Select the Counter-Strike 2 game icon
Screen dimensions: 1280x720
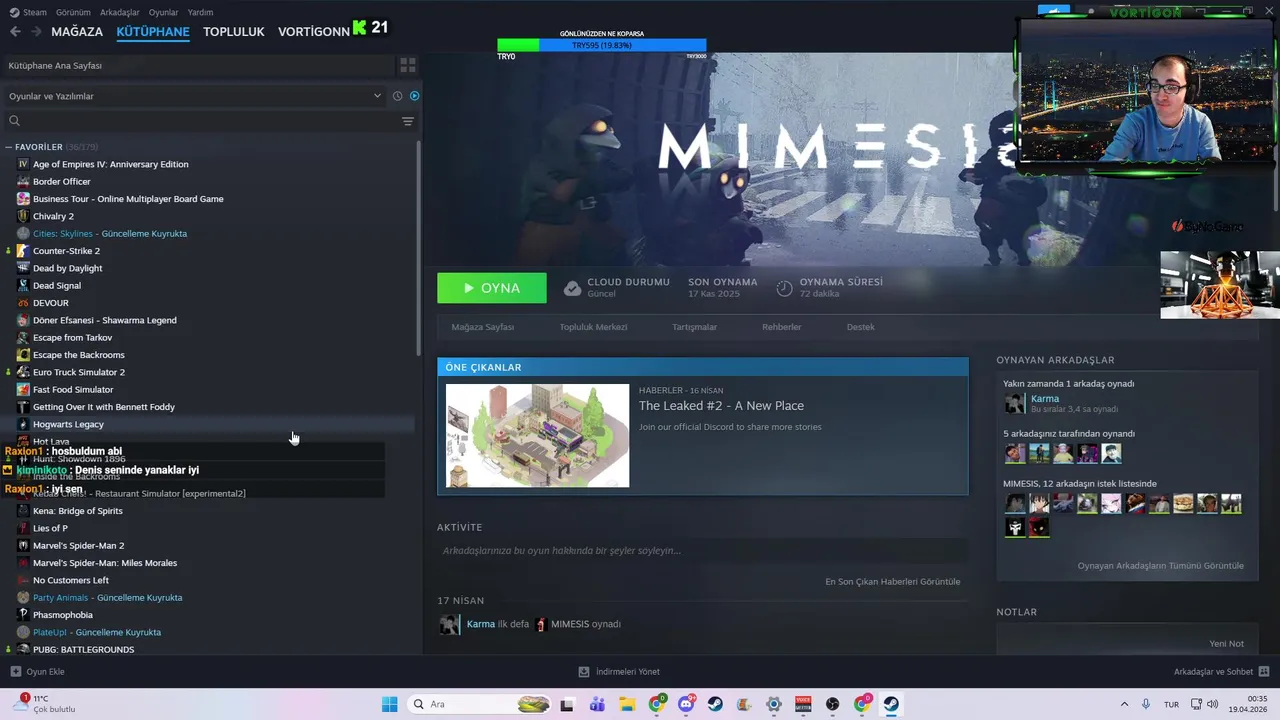coord(23,251)
